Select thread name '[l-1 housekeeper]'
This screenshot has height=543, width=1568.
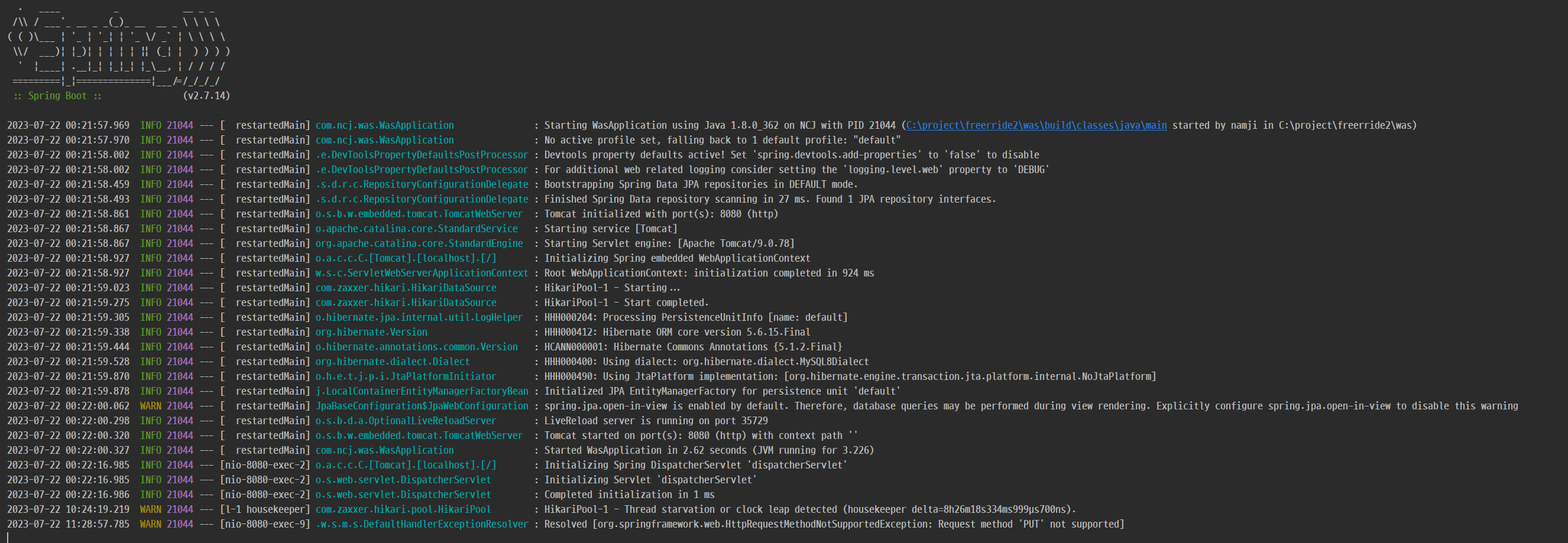tap(265, 509)
